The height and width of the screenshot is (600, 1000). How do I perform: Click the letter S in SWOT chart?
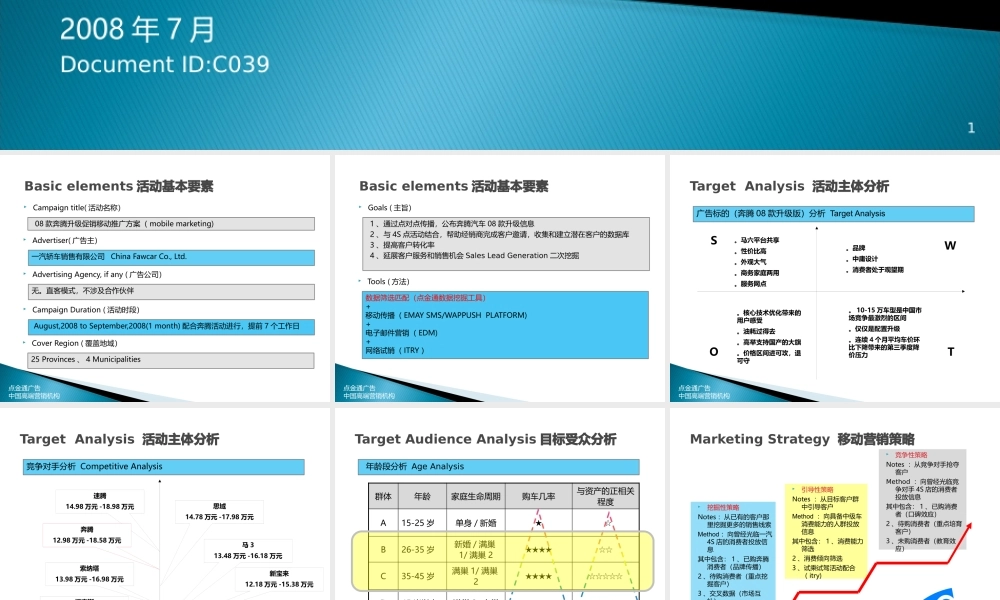[714, 240]
